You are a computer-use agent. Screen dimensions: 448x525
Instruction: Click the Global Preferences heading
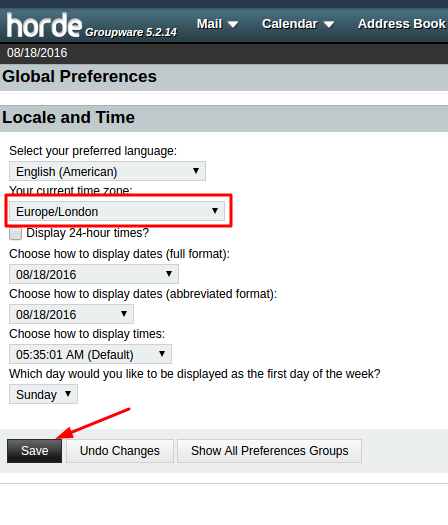coord(79,76)
